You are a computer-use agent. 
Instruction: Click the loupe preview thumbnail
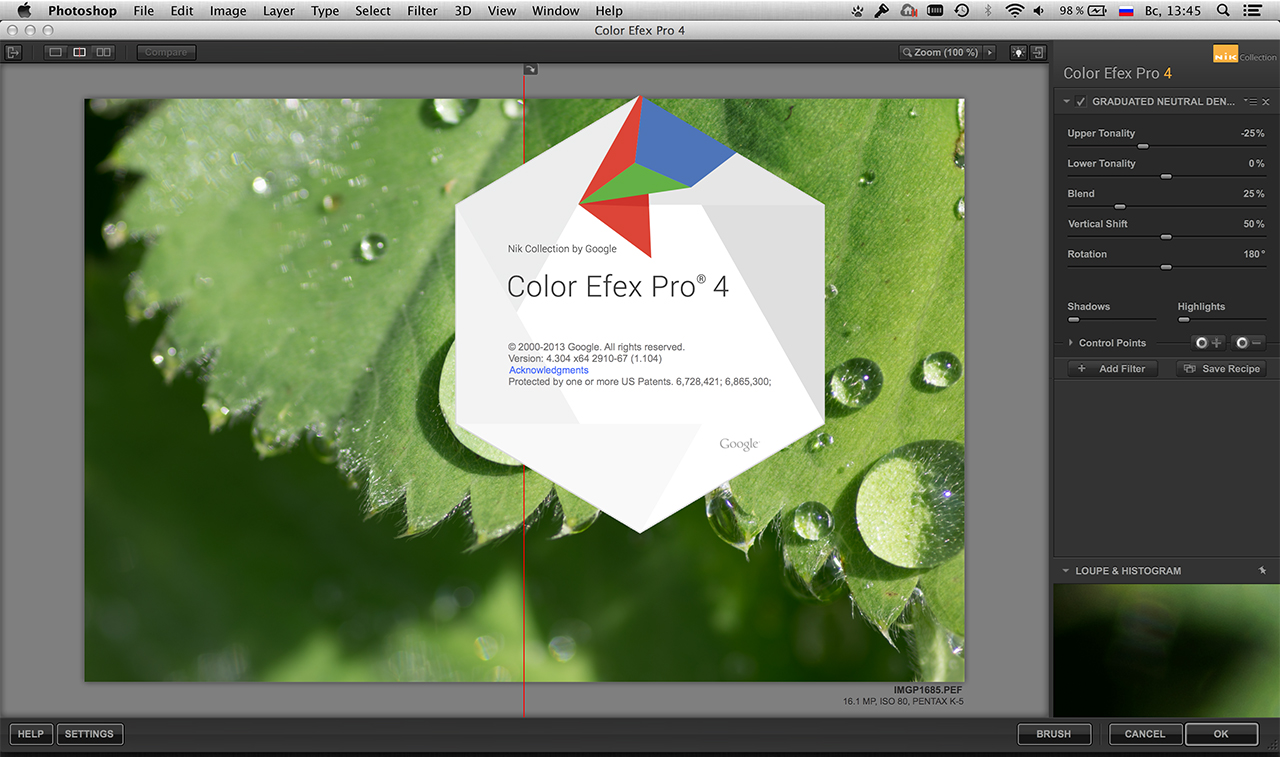[x=1166, y=650]
